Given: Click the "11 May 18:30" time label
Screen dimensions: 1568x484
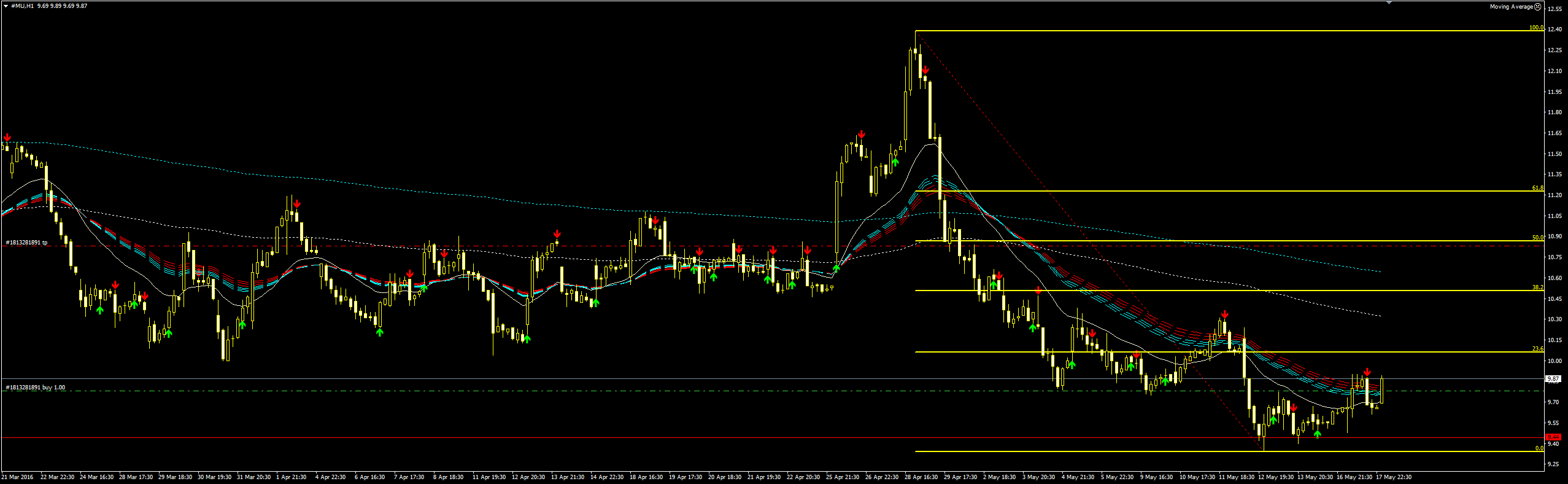Looking at the screenshot, I should point(1237,477).
